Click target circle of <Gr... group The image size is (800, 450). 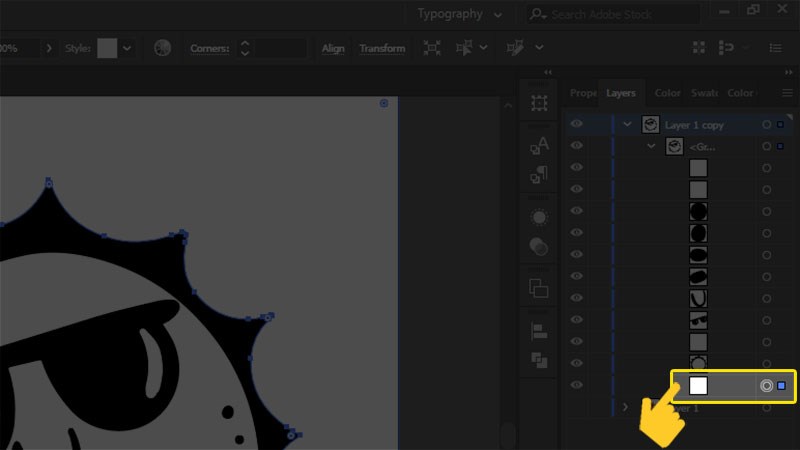pos(766,146)
